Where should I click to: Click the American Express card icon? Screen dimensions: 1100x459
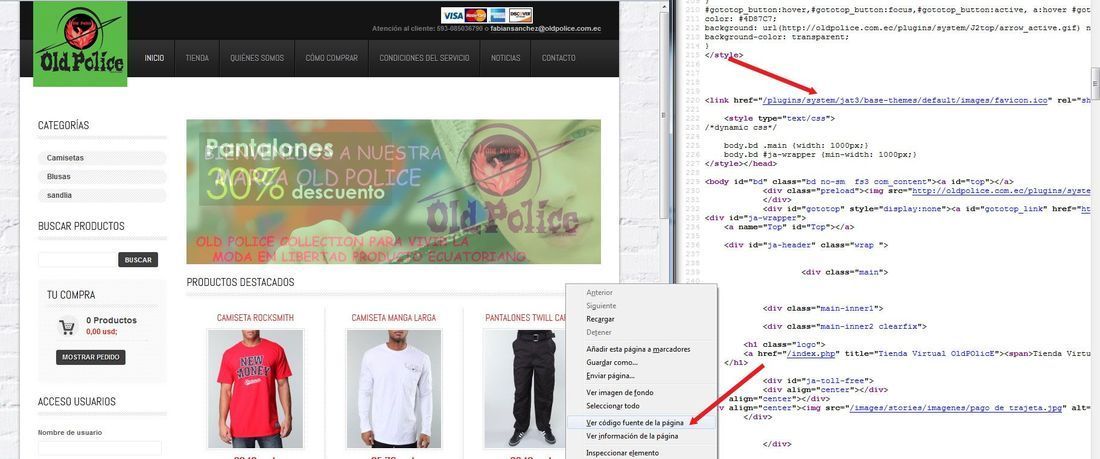pyautogui.click(x=498, y=15)
